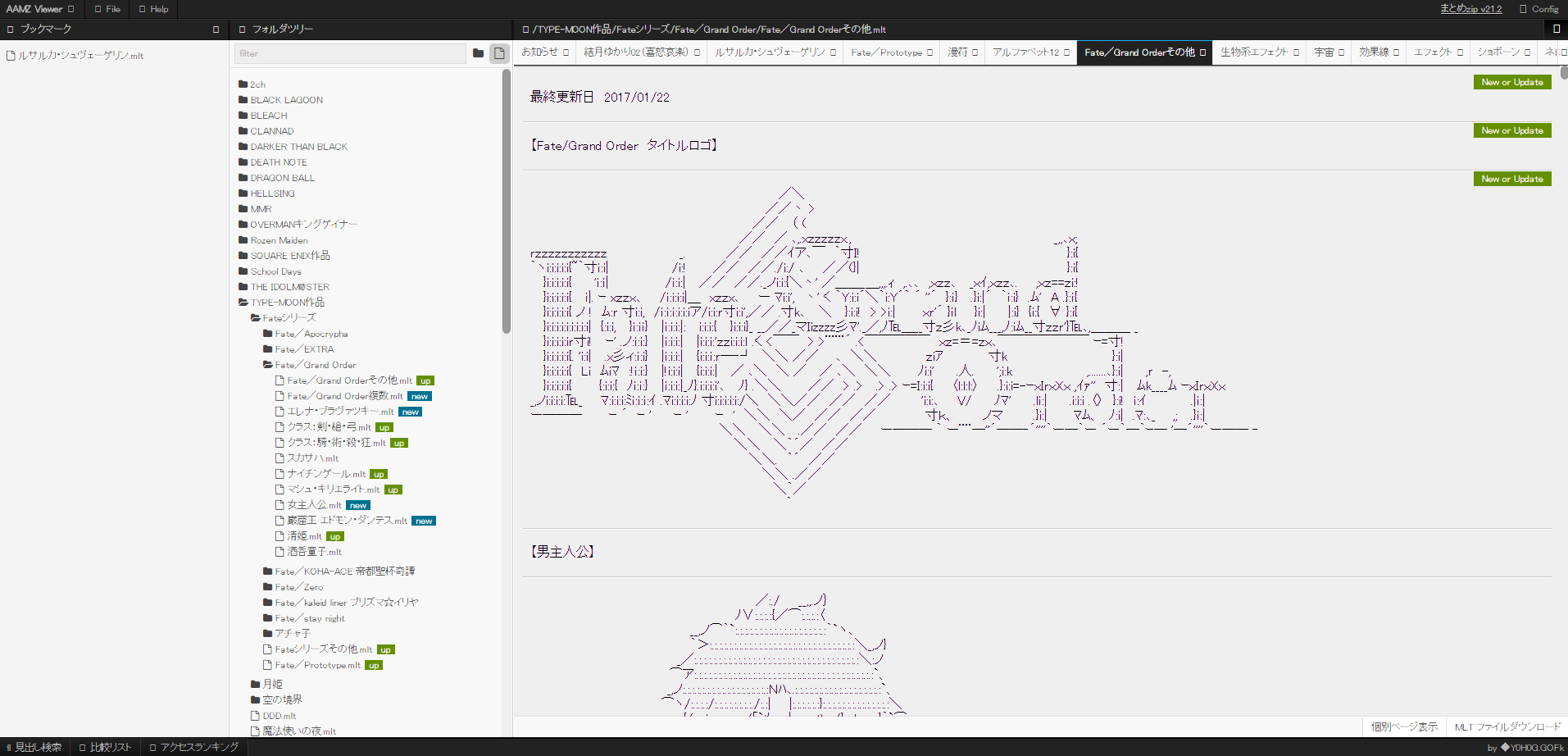1568x756 pixels.
Task: Open the まとめzip v21.2 link
Action: (1470, 9)
